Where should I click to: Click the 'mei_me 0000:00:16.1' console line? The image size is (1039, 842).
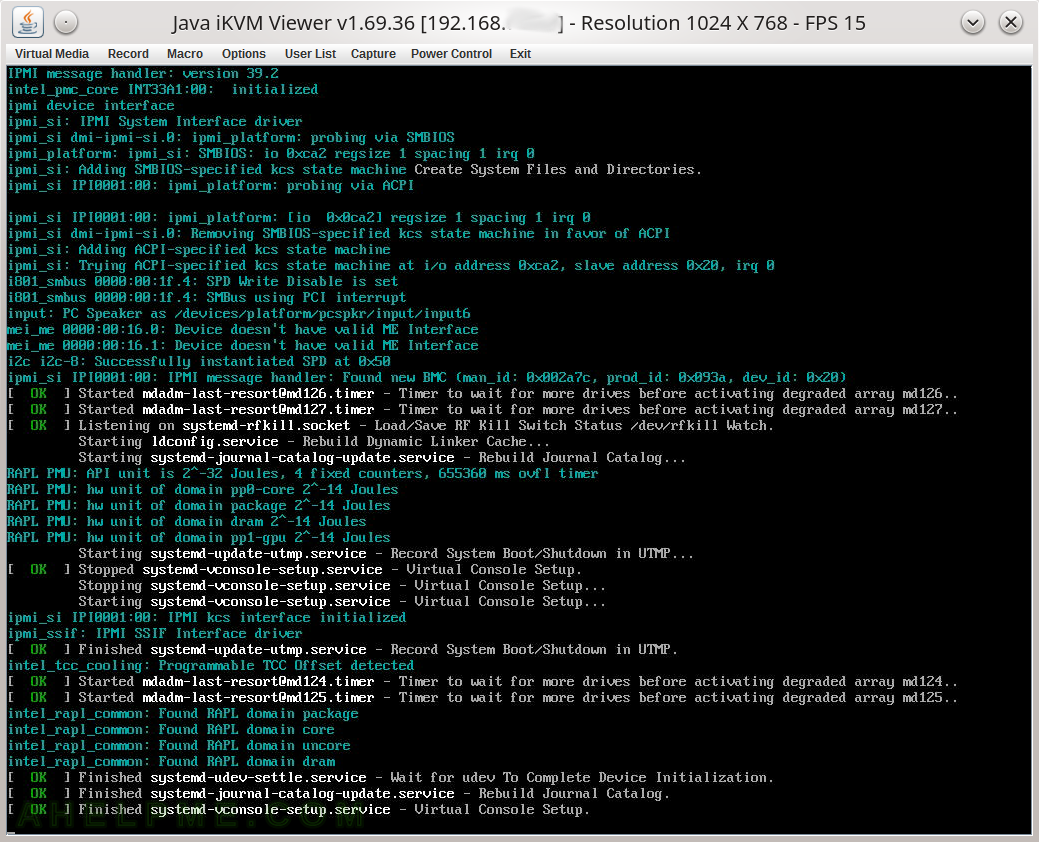[243, 345]
